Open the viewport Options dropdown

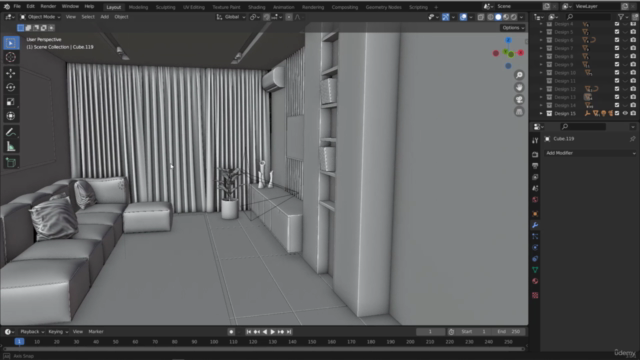pyautogui.click(x=513, y=28)
